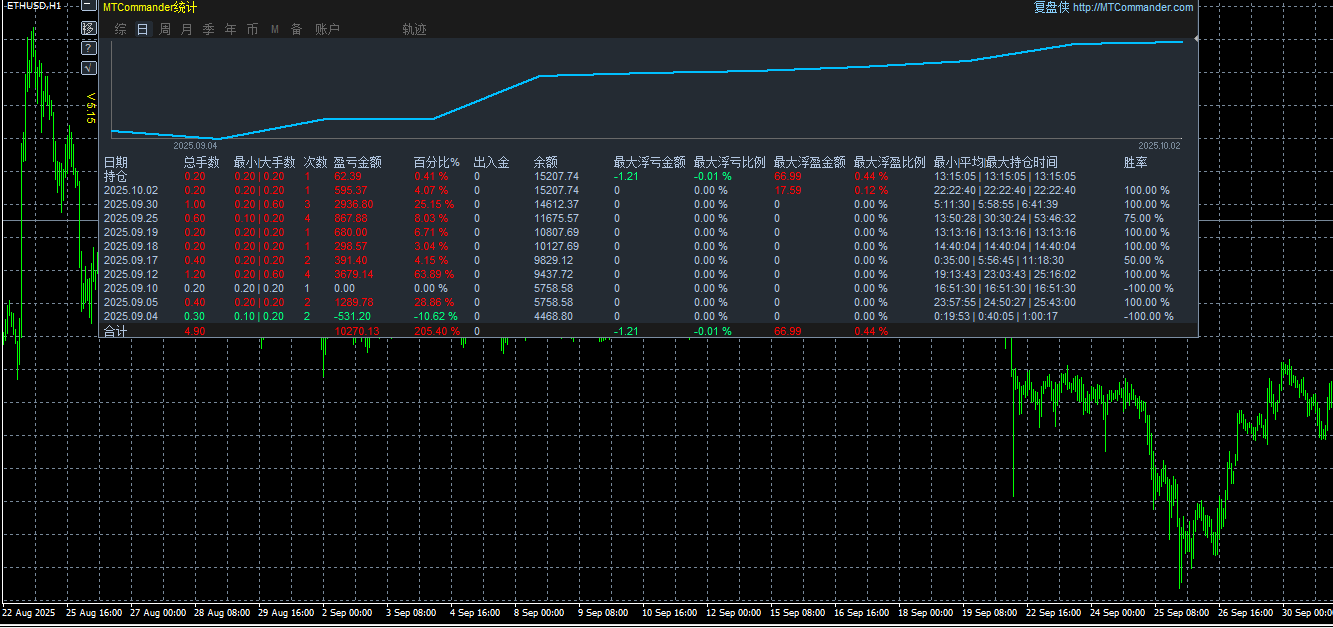Click the M tab
The image size is (1333, 628).
point(275,30)
